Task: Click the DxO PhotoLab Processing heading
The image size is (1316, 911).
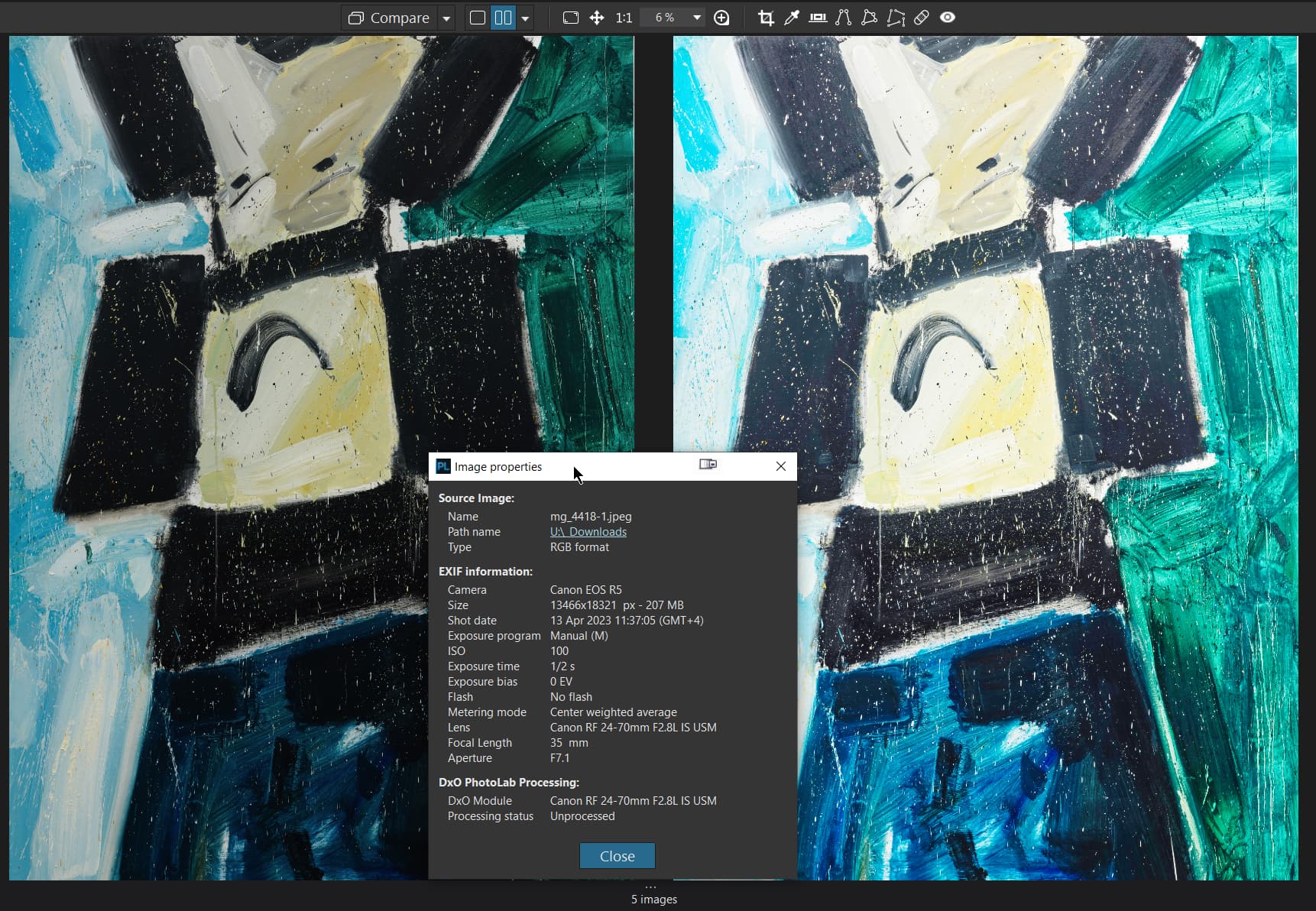Action: coord(509,783)
